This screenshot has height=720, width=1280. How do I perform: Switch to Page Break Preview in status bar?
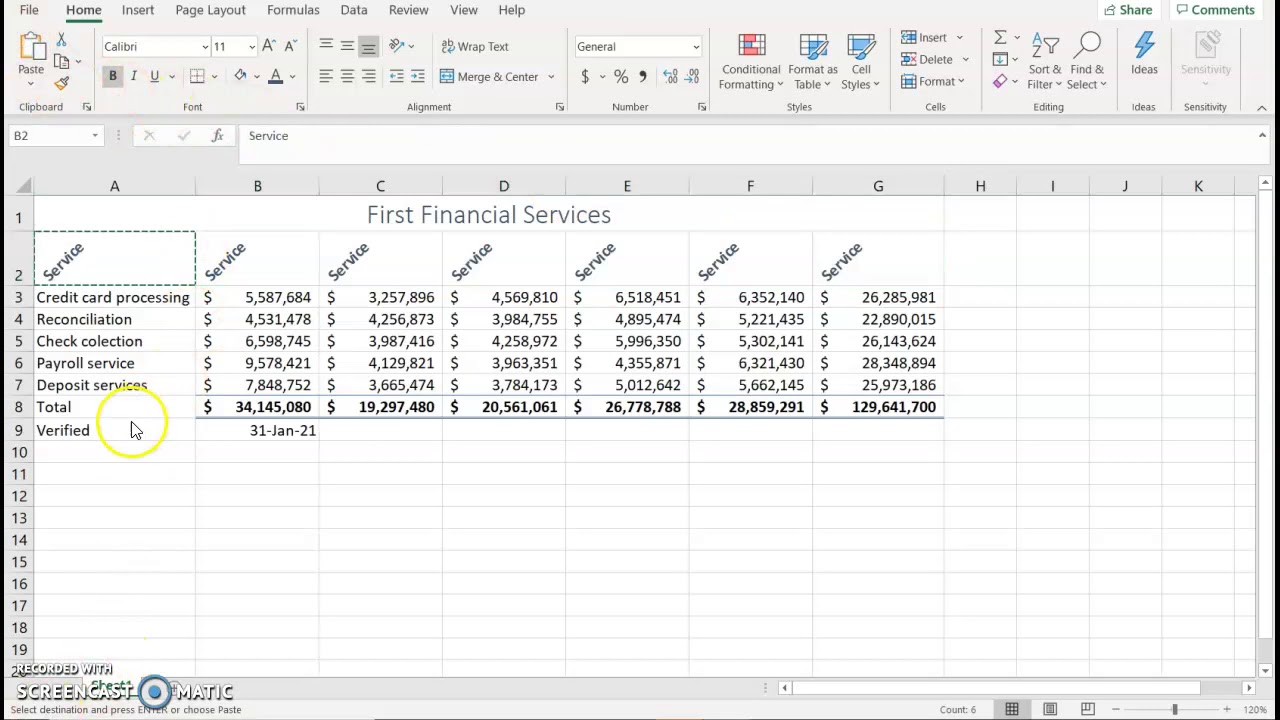point(1088,709)
